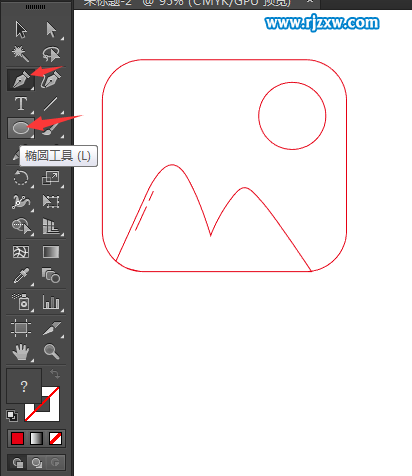Screen dimensions: 412x476
Task: Select the Lasso tool
Action: [51, 54]
